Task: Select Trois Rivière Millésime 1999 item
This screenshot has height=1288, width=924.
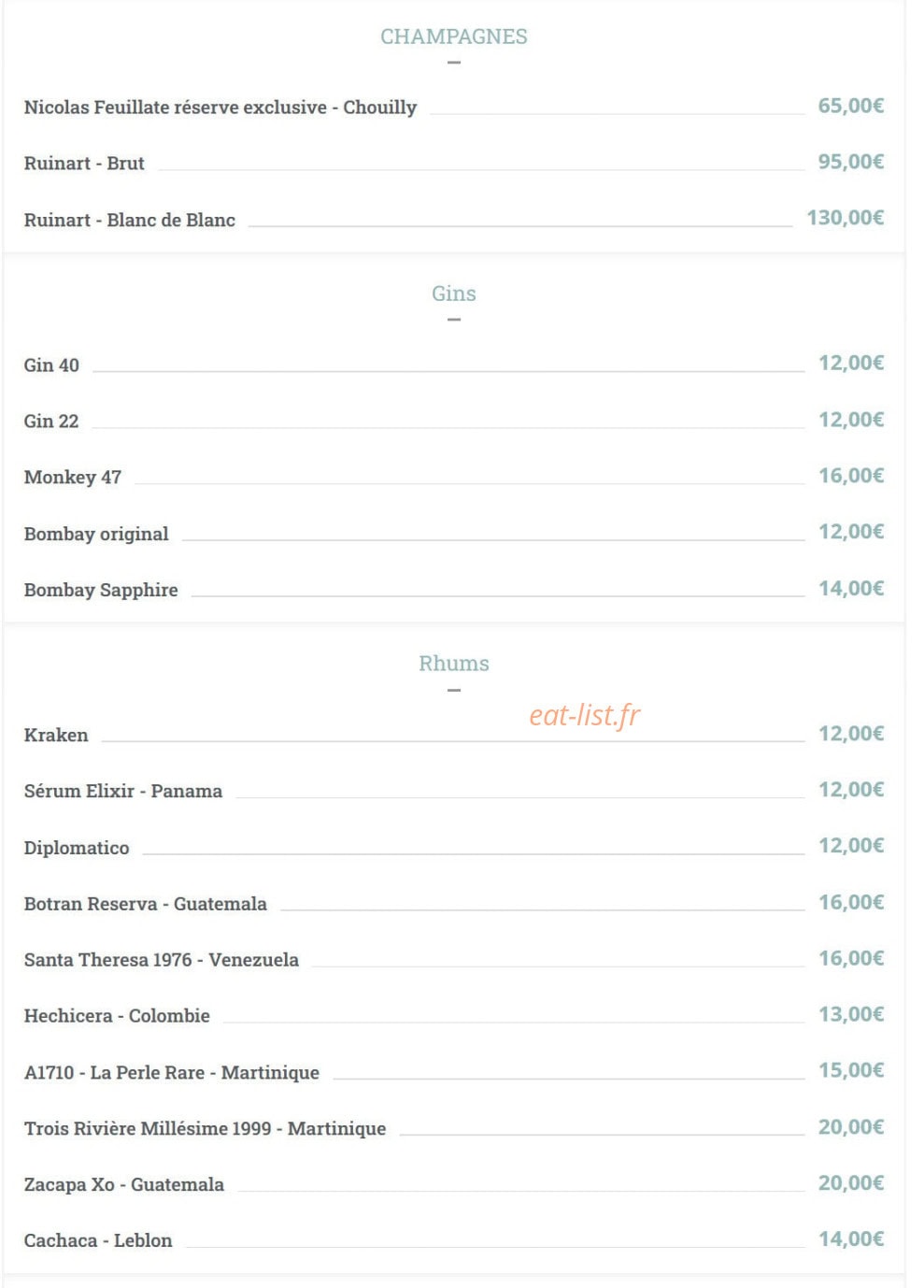Action: coord(205,1128)
